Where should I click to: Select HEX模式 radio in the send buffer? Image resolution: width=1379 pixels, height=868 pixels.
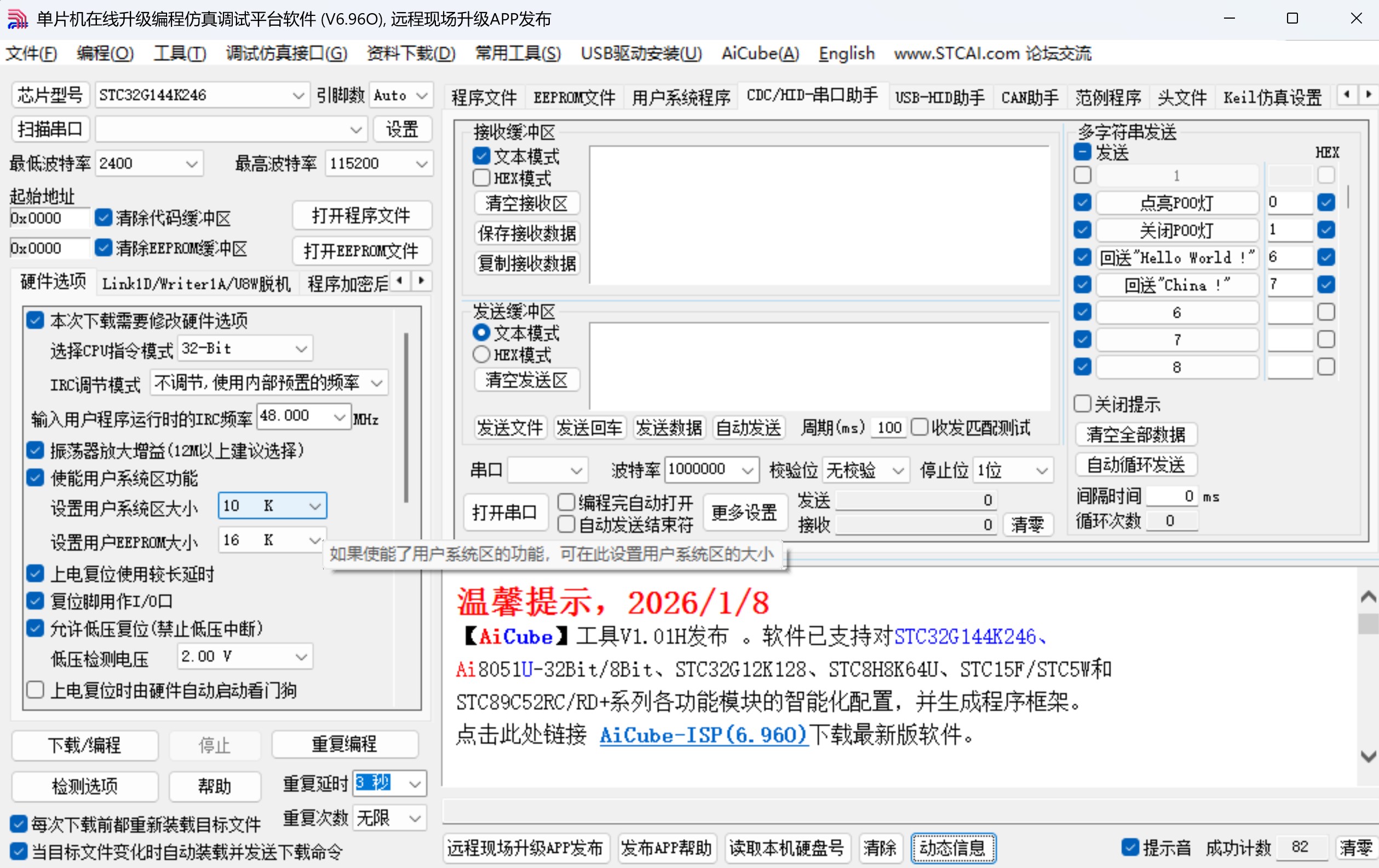tap(481, 354)
